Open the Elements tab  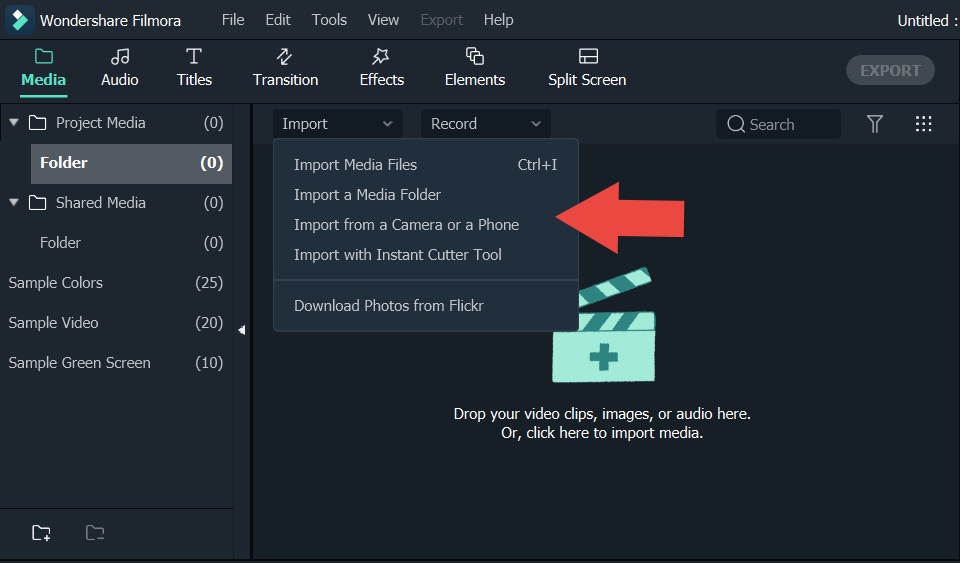pyautogui.click(x=474, y=68)
